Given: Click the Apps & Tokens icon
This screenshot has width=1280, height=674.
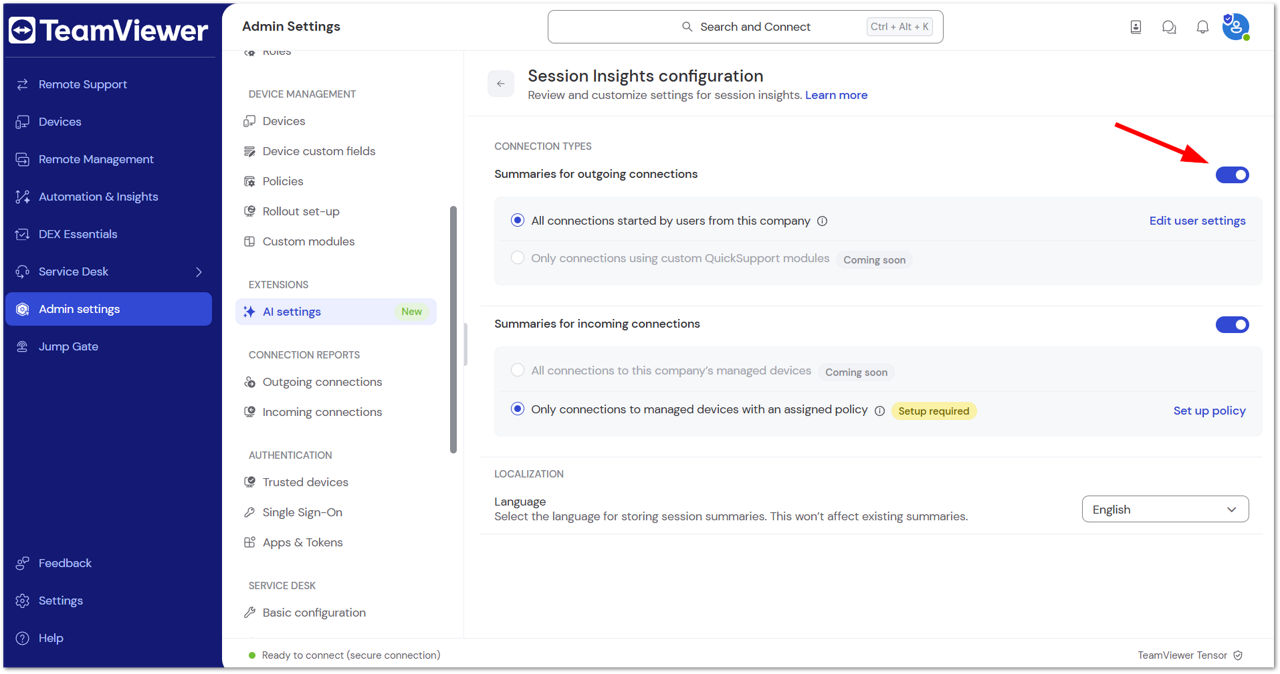Looking at the screenshot, I should (x=250, y=542).
